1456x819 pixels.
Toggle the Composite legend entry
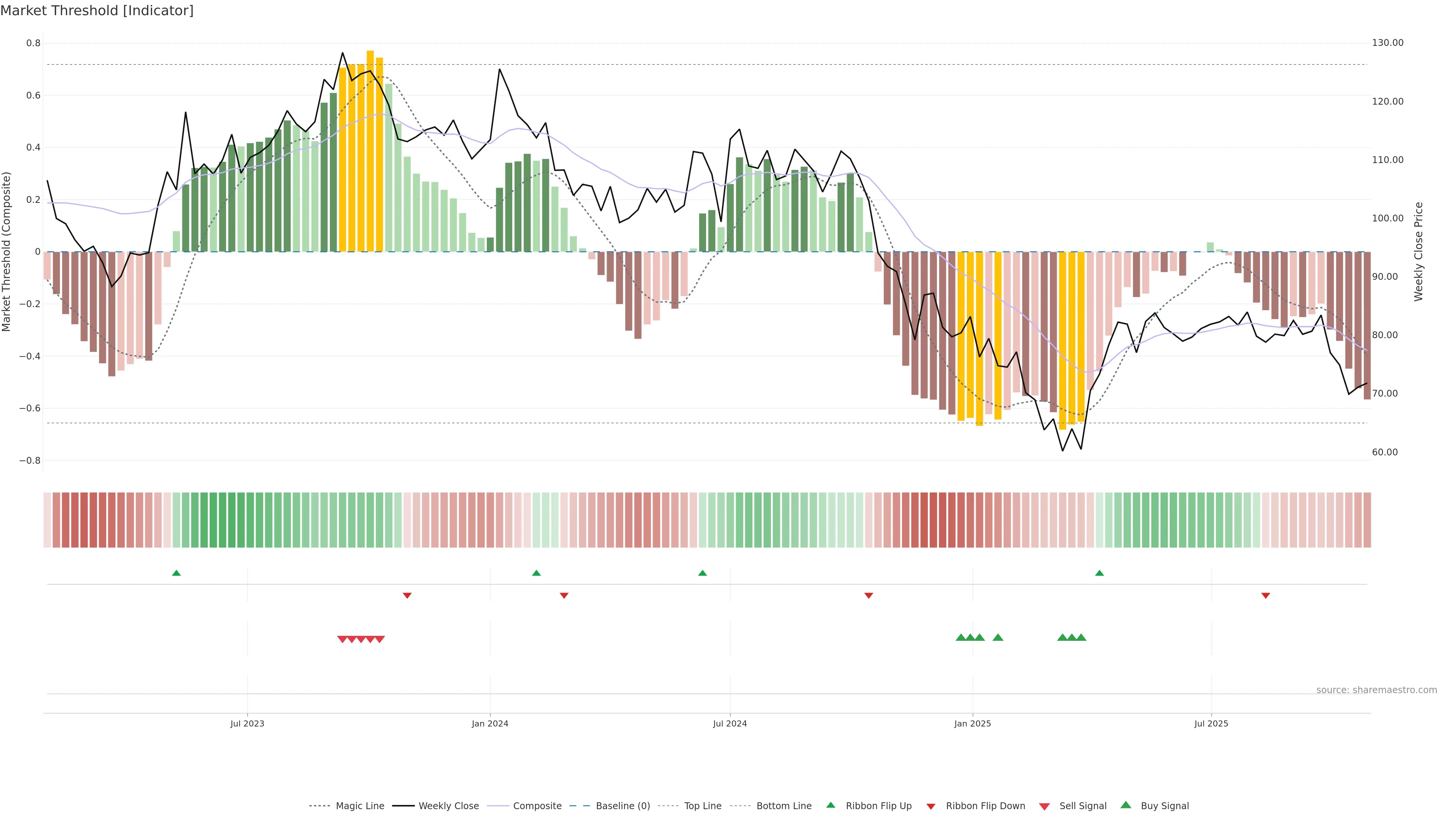point(537,806)
